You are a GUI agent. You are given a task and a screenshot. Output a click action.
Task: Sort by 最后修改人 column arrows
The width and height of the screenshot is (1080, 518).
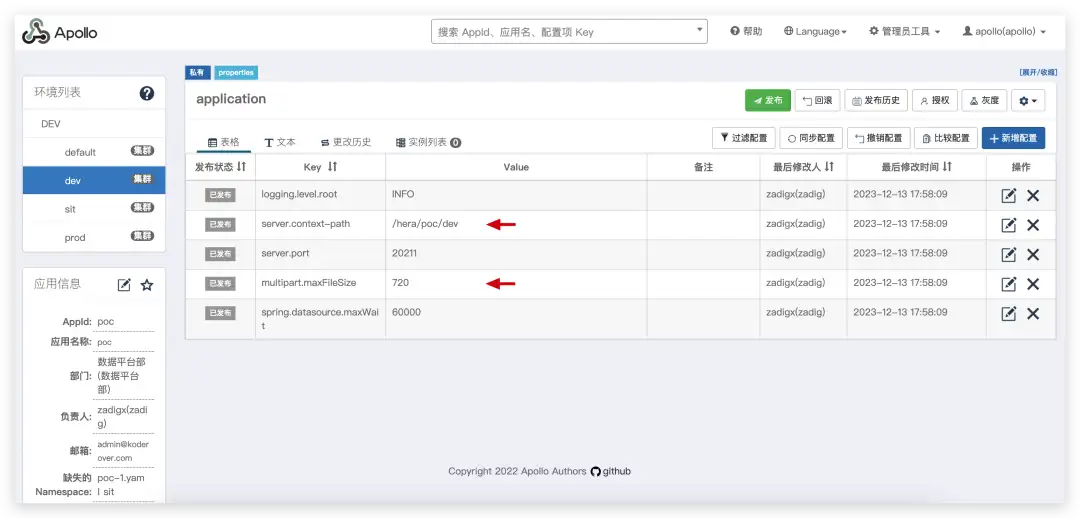[829, 167]
